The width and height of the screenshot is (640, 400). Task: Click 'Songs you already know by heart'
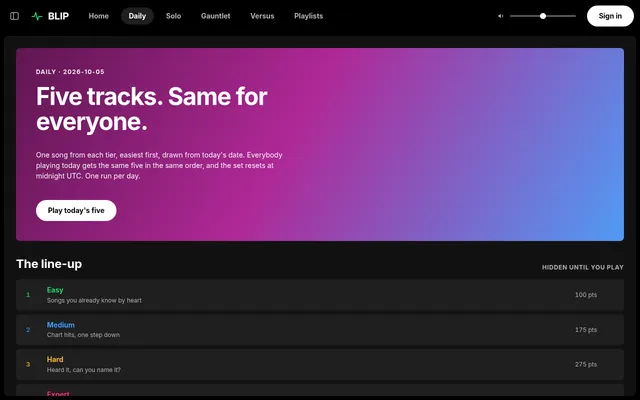click(94, 300)
